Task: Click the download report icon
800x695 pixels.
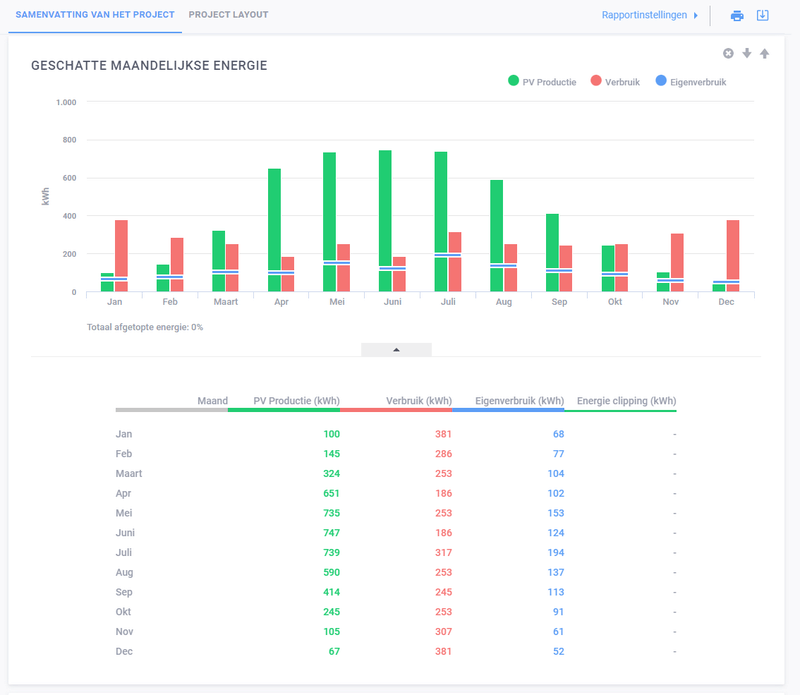Action: point(763,16)
